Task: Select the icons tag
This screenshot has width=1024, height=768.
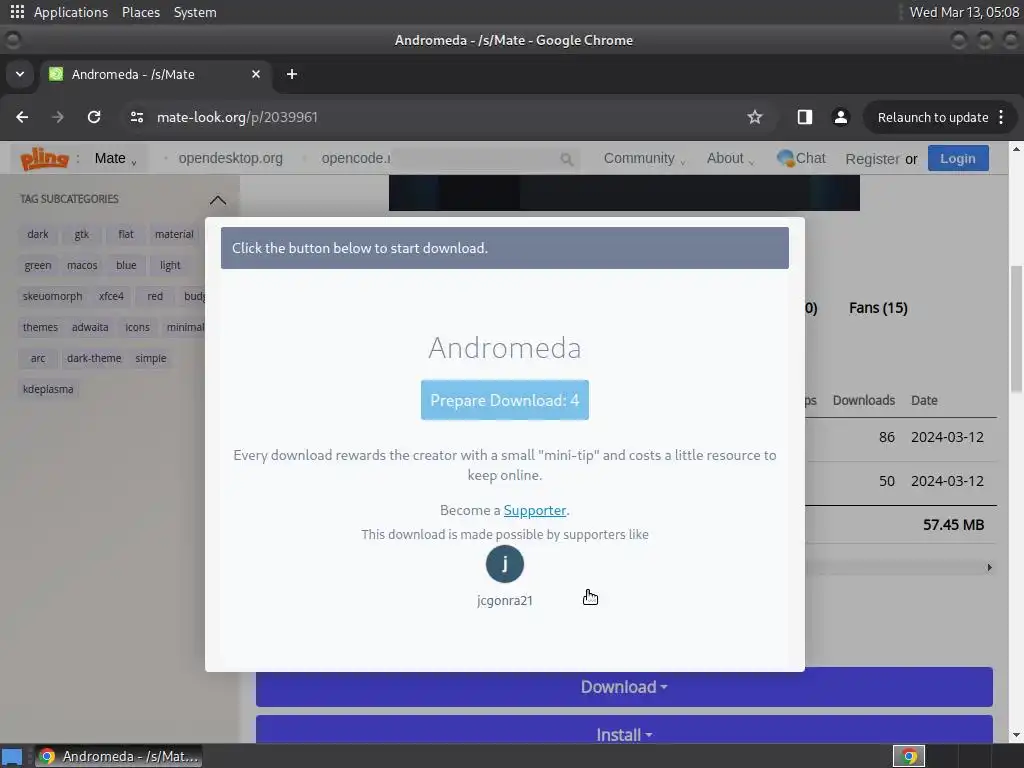Action: tap(137, 327)
